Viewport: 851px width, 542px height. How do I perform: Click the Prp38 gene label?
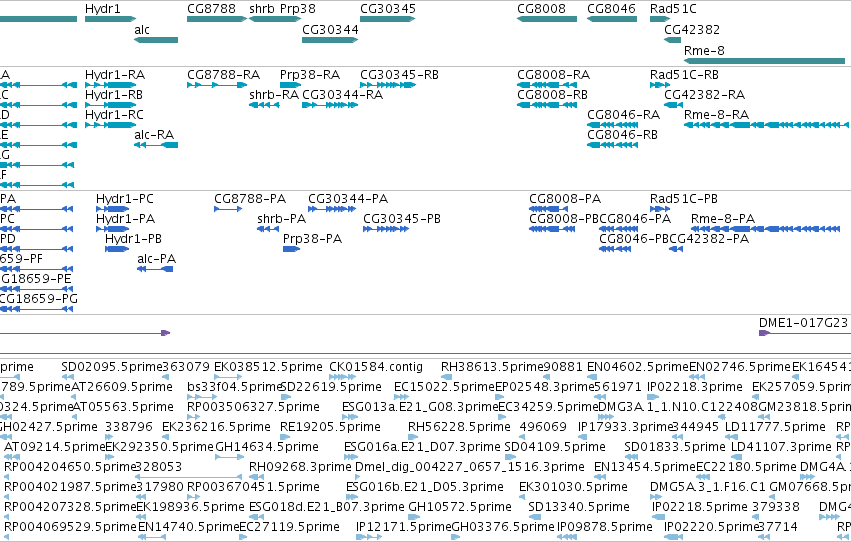(297, 9)
